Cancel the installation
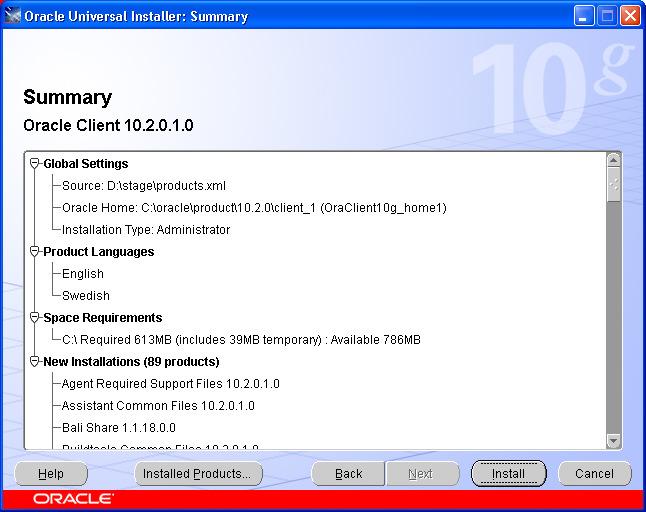 [x=595, y=474]
